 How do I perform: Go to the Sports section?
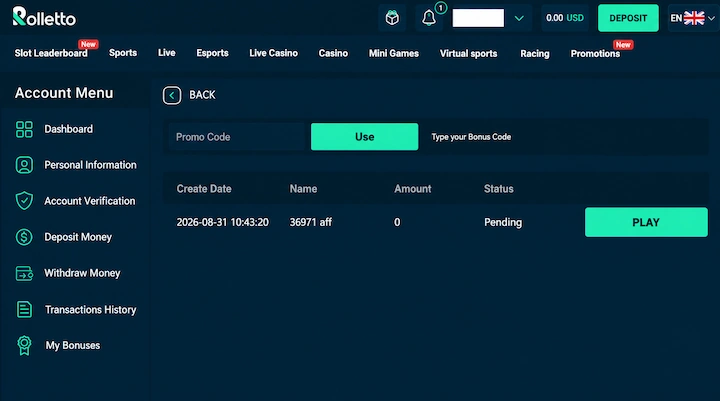[123, 53]
